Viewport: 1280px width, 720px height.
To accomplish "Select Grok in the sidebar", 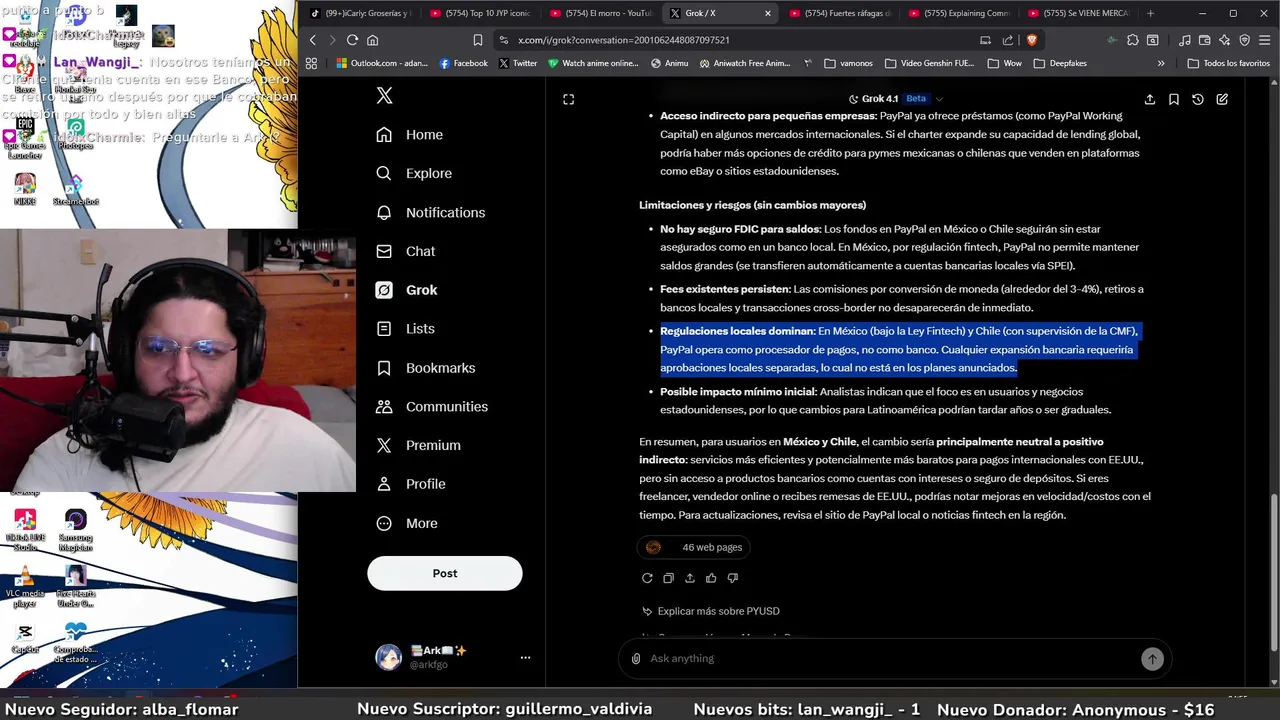I will click(x=406, y=290).
